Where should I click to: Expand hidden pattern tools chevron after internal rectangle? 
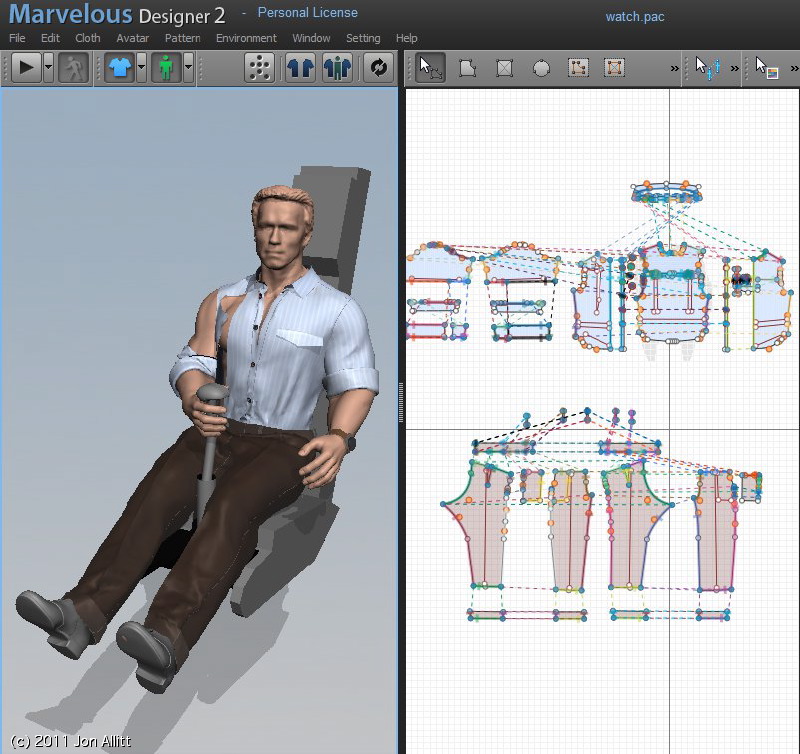(674, 68)
